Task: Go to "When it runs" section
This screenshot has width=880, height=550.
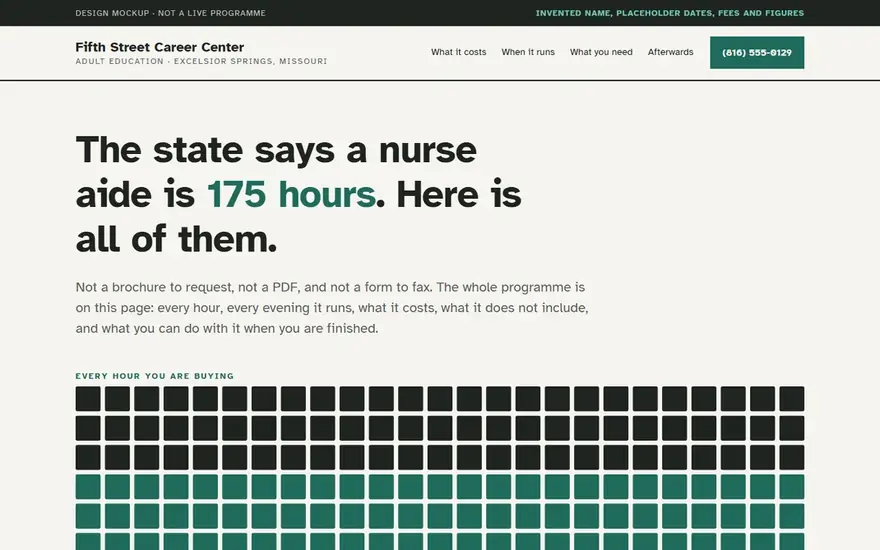Action: (528, 52)
